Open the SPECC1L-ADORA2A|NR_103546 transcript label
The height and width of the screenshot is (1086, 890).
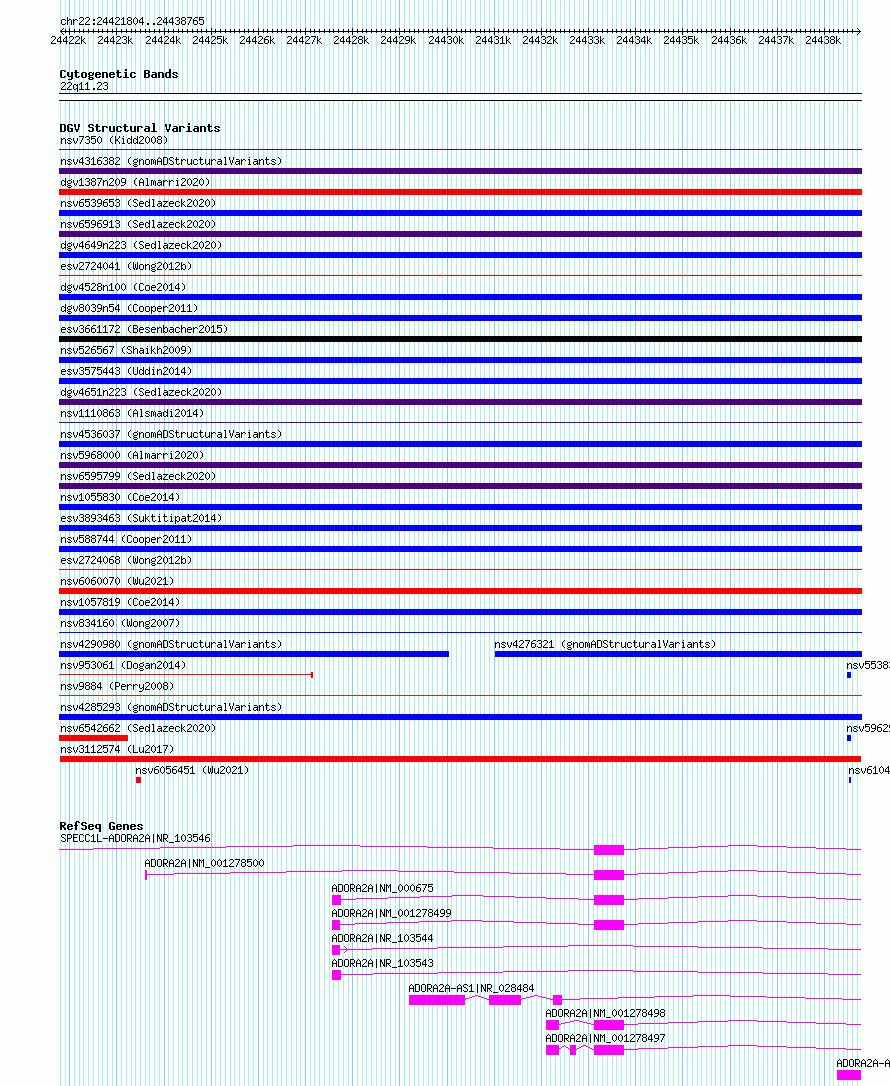pos(135,838)
